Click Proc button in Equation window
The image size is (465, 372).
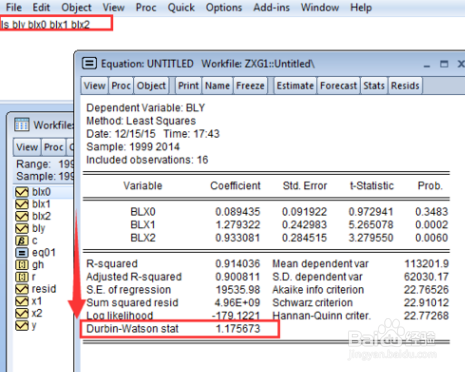click(x=121, y=86)
